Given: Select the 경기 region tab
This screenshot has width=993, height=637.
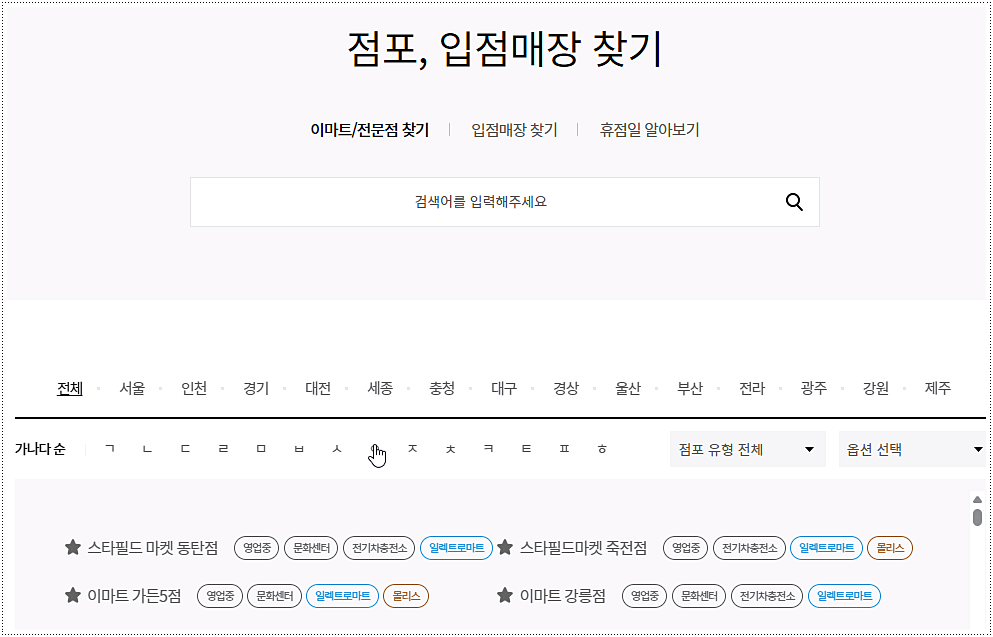Looking at the screenshot, I should tap(256, 388).
